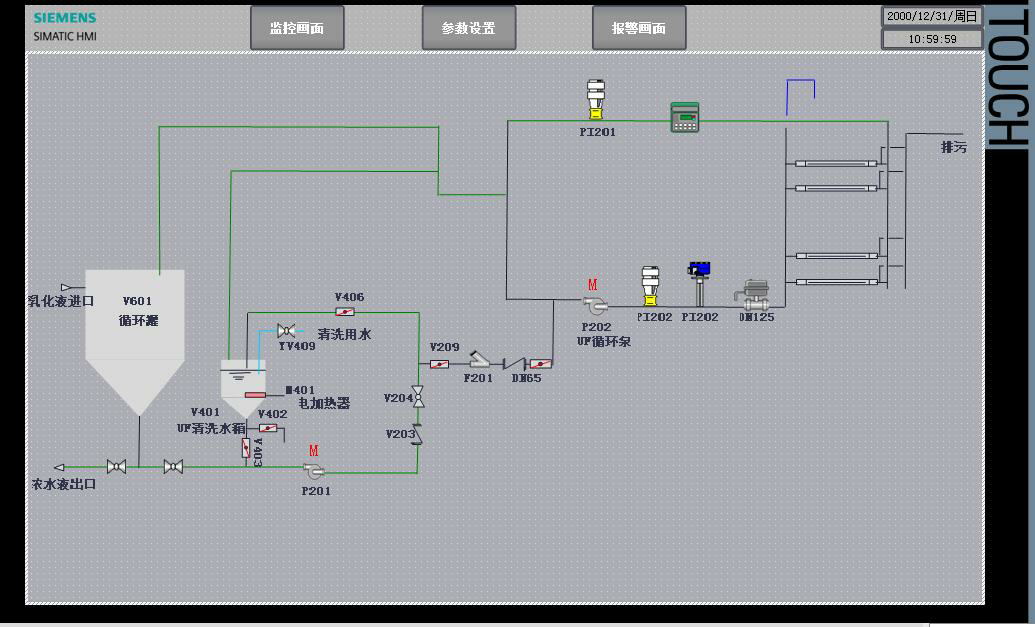Screen dimensions: 1035x627
Task: Click the date display field
Action: (x=931, y=16)
